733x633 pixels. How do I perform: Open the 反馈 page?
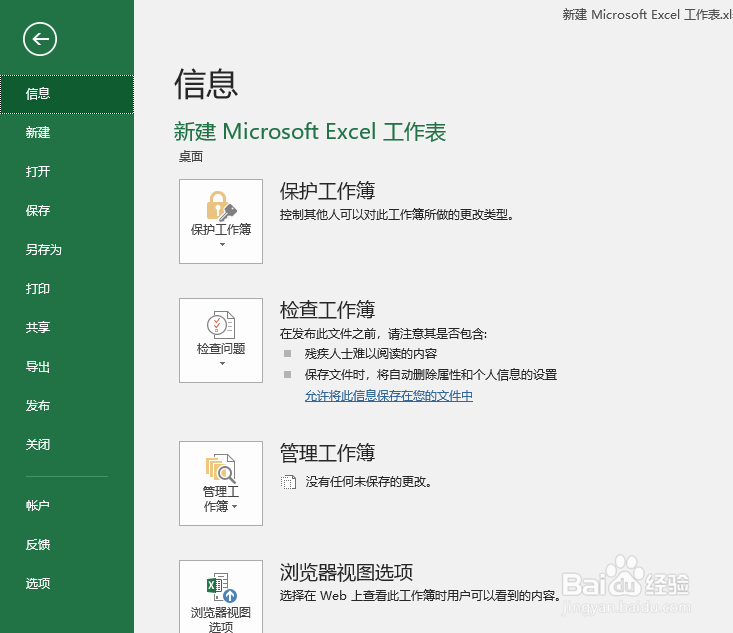[67, 545]
